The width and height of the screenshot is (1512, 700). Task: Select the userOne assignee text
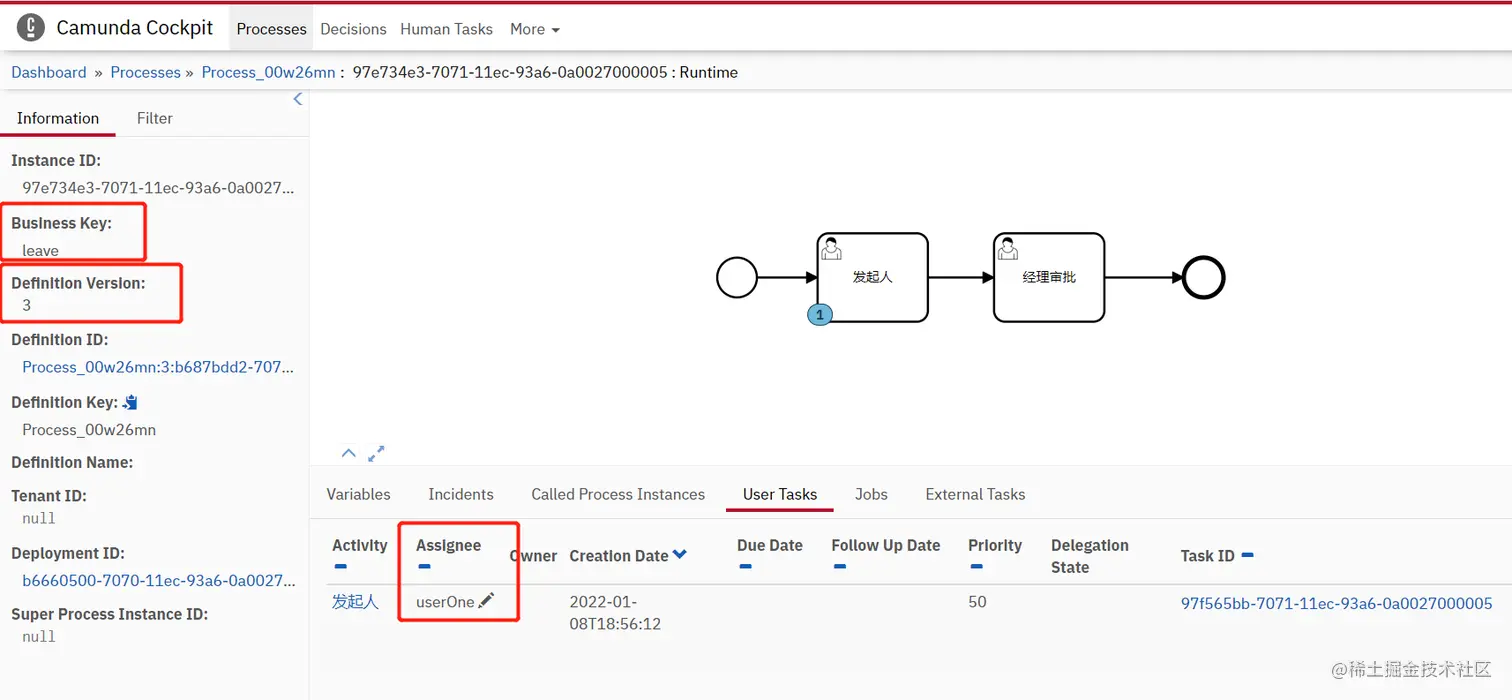445,602
